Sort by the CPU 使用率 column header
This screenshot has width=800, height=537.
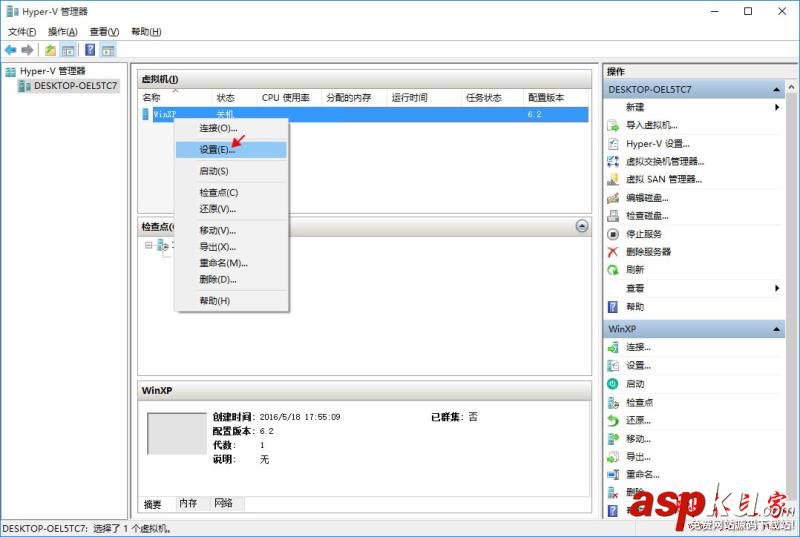click(289, 97)
